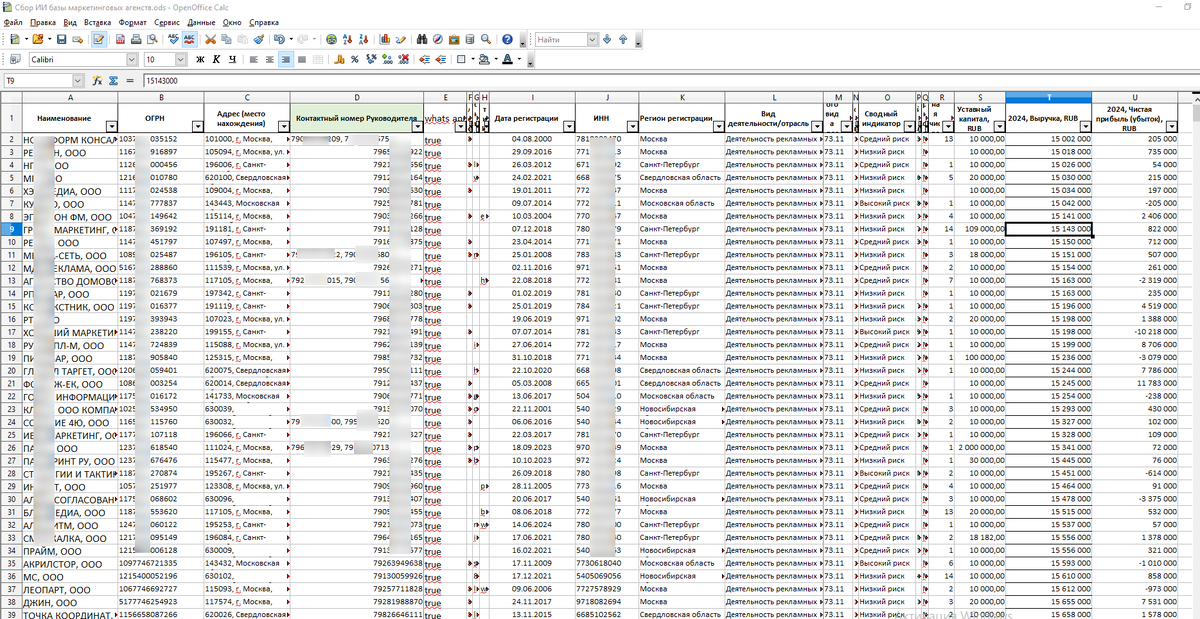Toggle Underline formatting (Ч)
This screenshot has width=1200, height=619.
[232, 59]
